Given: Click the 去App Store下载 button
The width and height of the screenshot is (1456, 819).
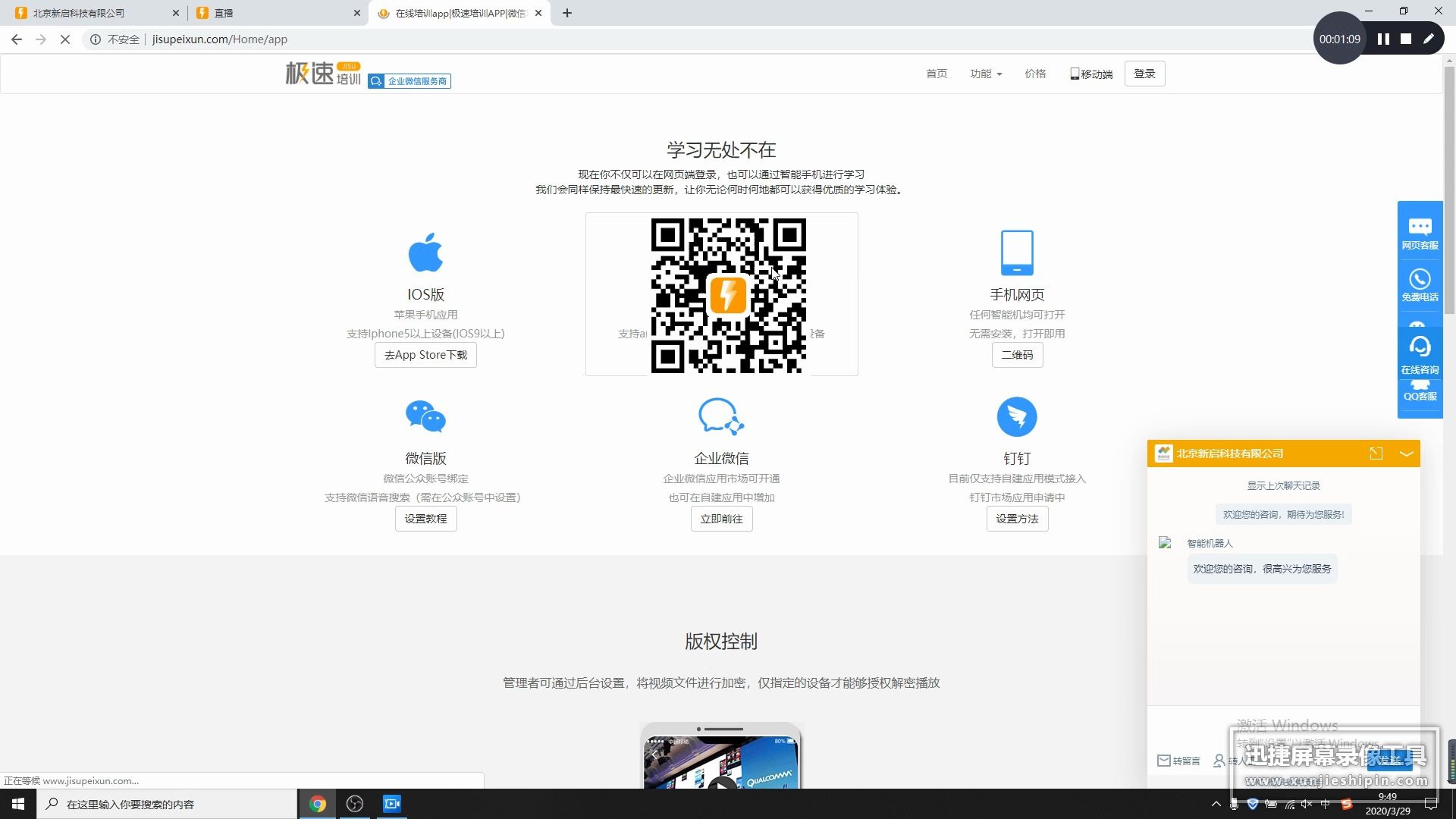Looking at the screenshot, I should [x=425, y=355].
